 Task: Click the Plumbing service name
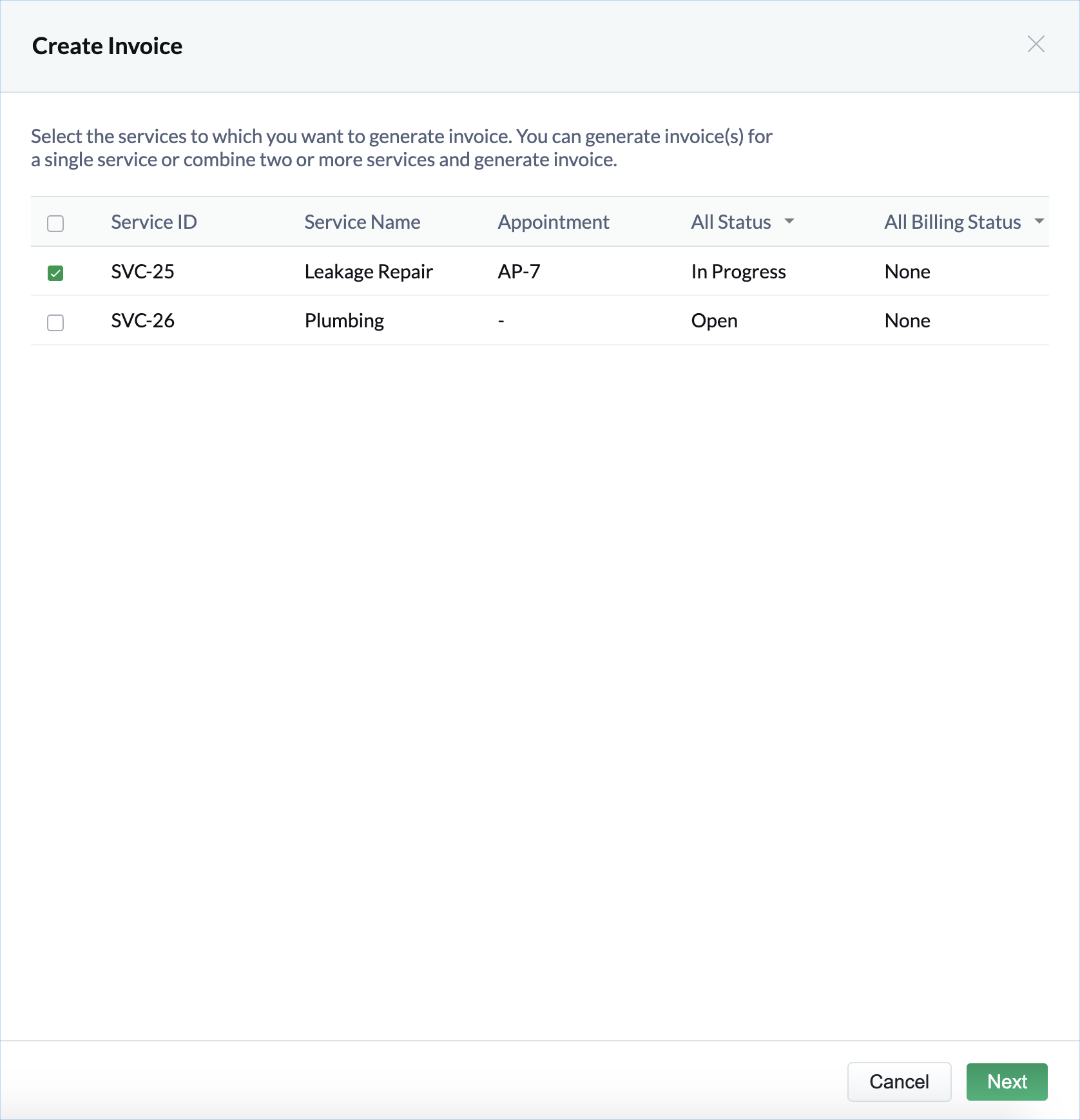[x=344, y=321]
